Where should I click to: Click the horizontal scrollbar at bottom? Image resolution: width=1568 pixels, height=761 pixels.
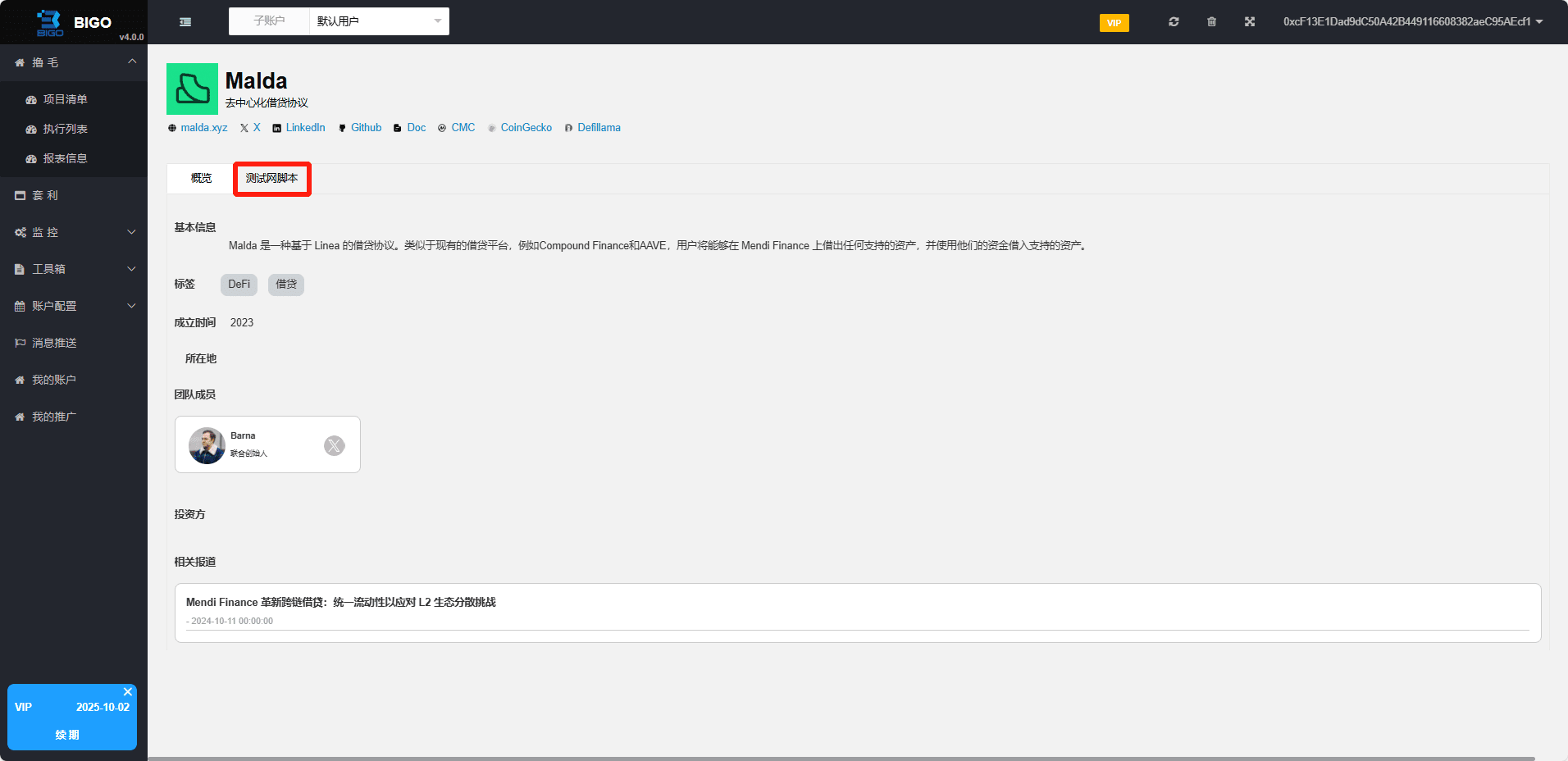coord(841,758)
